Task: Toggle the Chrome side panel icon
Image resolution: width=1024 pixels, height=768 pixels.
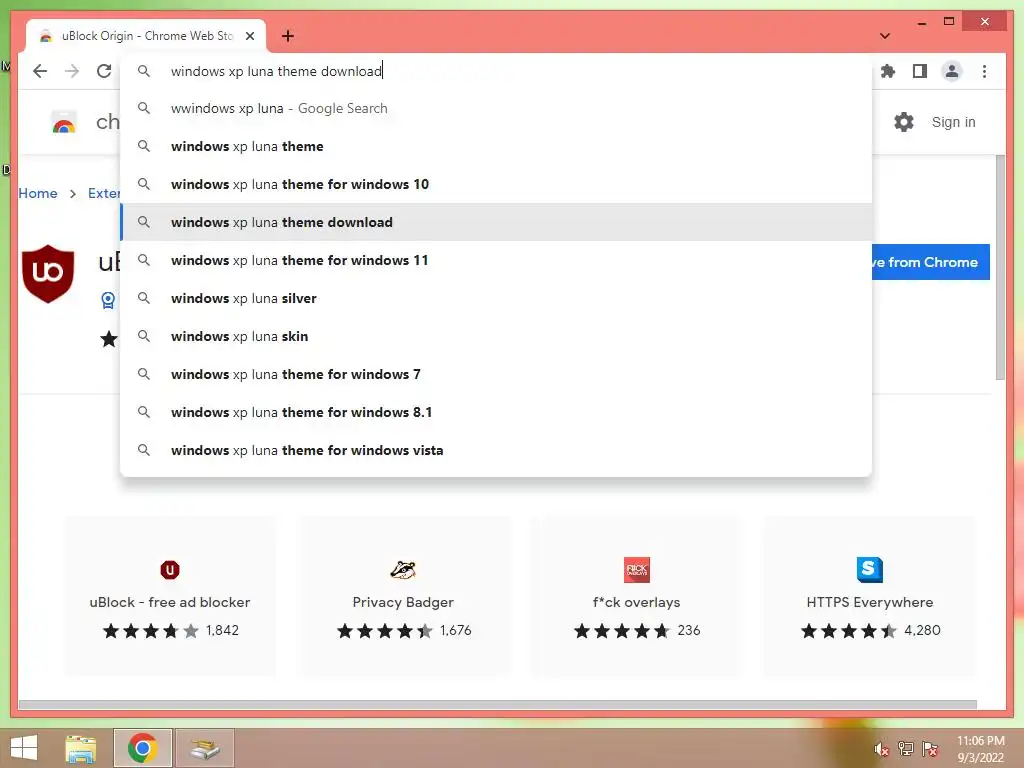Action: (x=920, y=71)
